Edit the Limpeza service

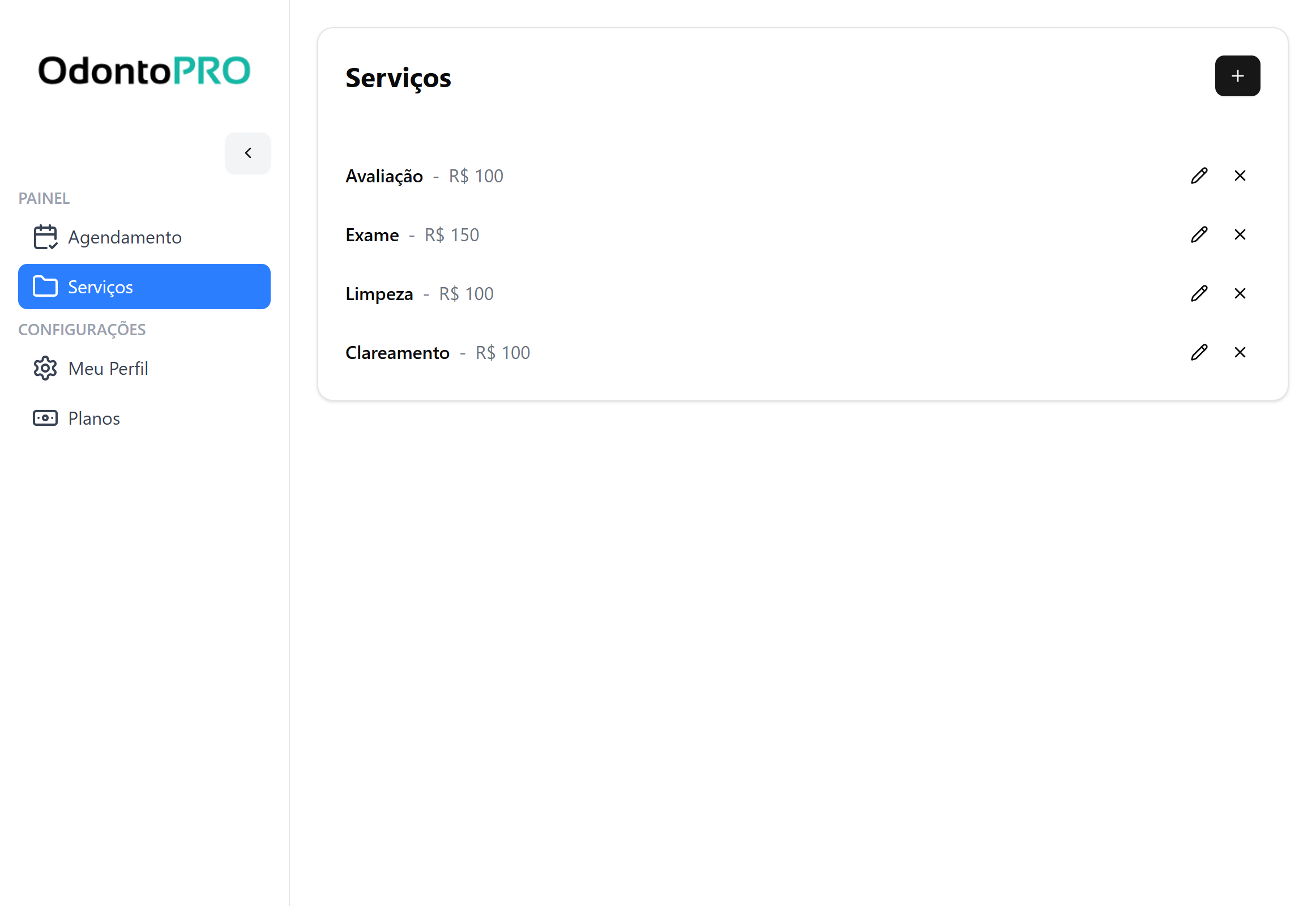click(1198, 293)
